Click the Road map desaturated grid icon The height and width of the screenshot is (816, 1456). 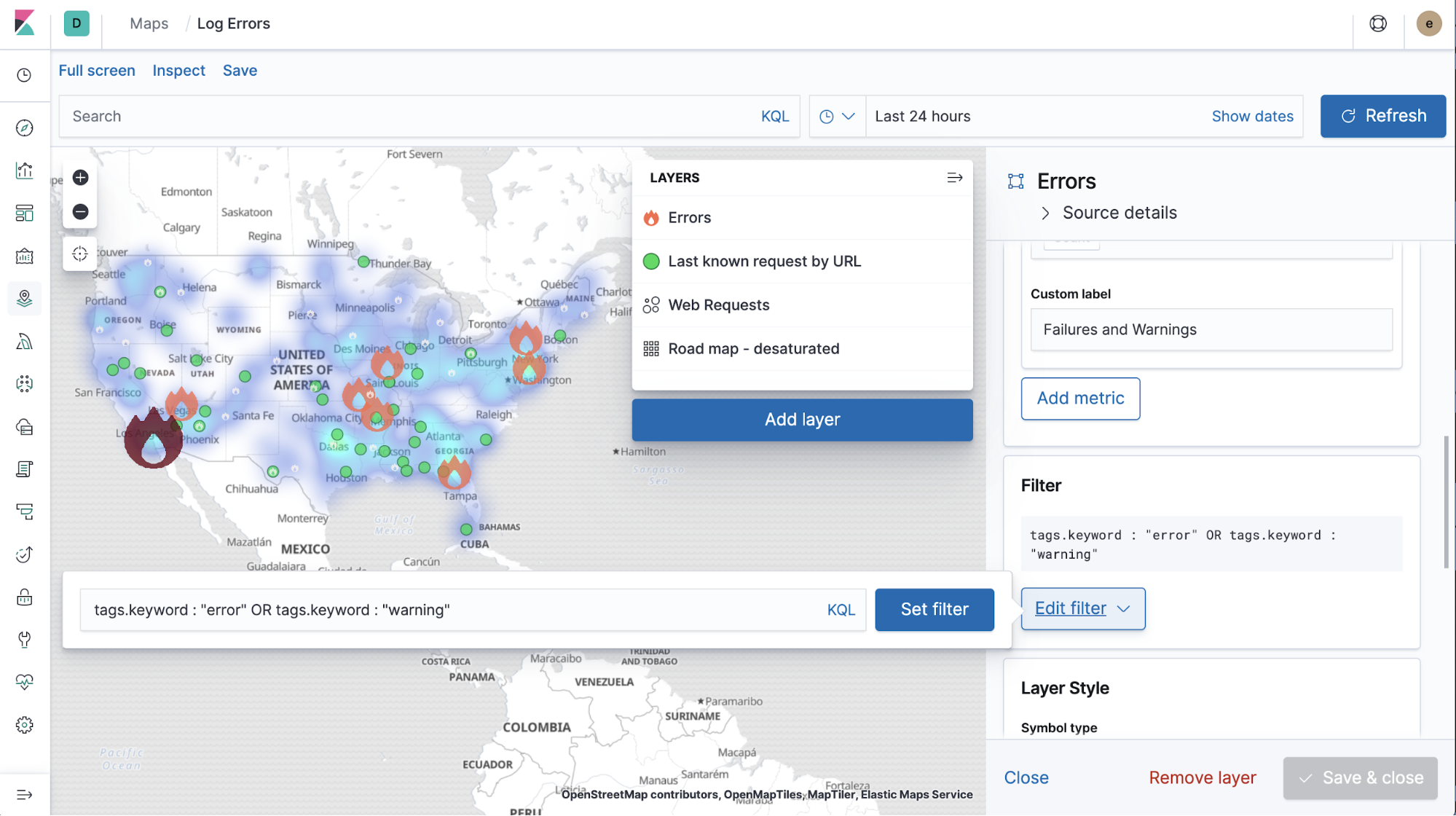(651, 348)
